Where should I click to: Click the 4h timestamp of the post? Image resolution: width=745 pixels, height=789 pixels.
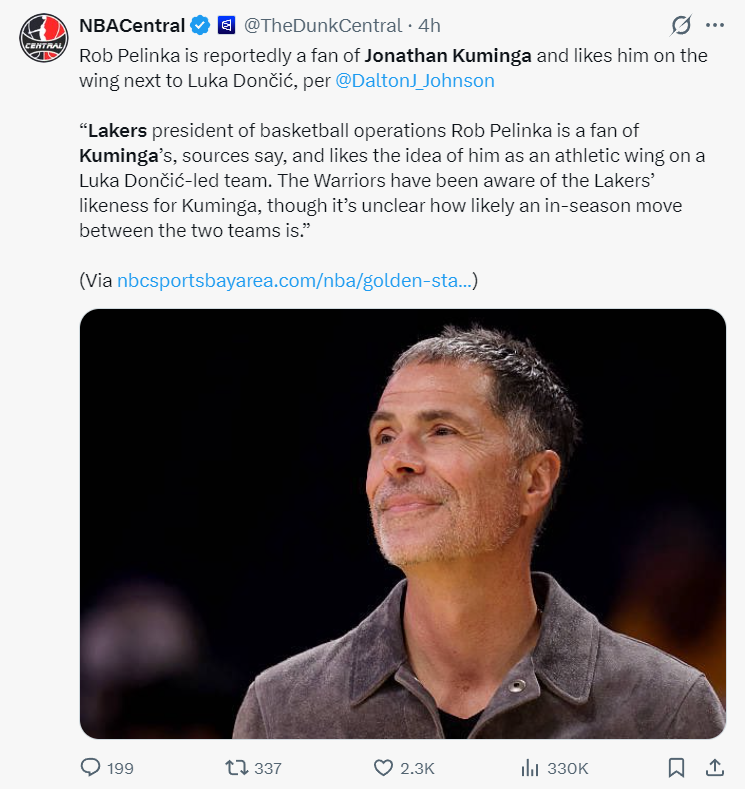(x=429, y=25)
